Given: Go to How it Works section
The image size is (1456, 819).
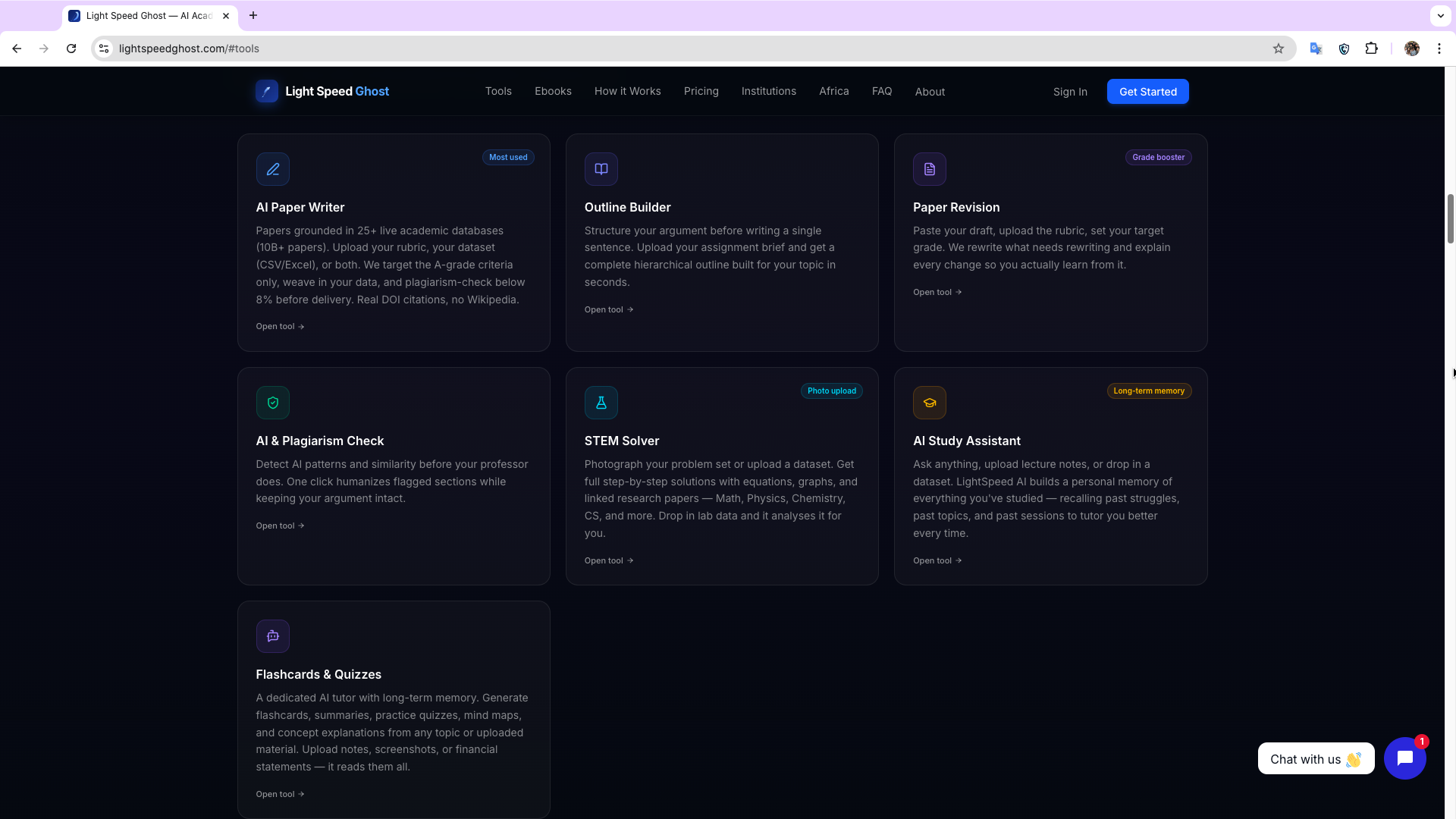Looking at the screenshot, I should [628, 91].
